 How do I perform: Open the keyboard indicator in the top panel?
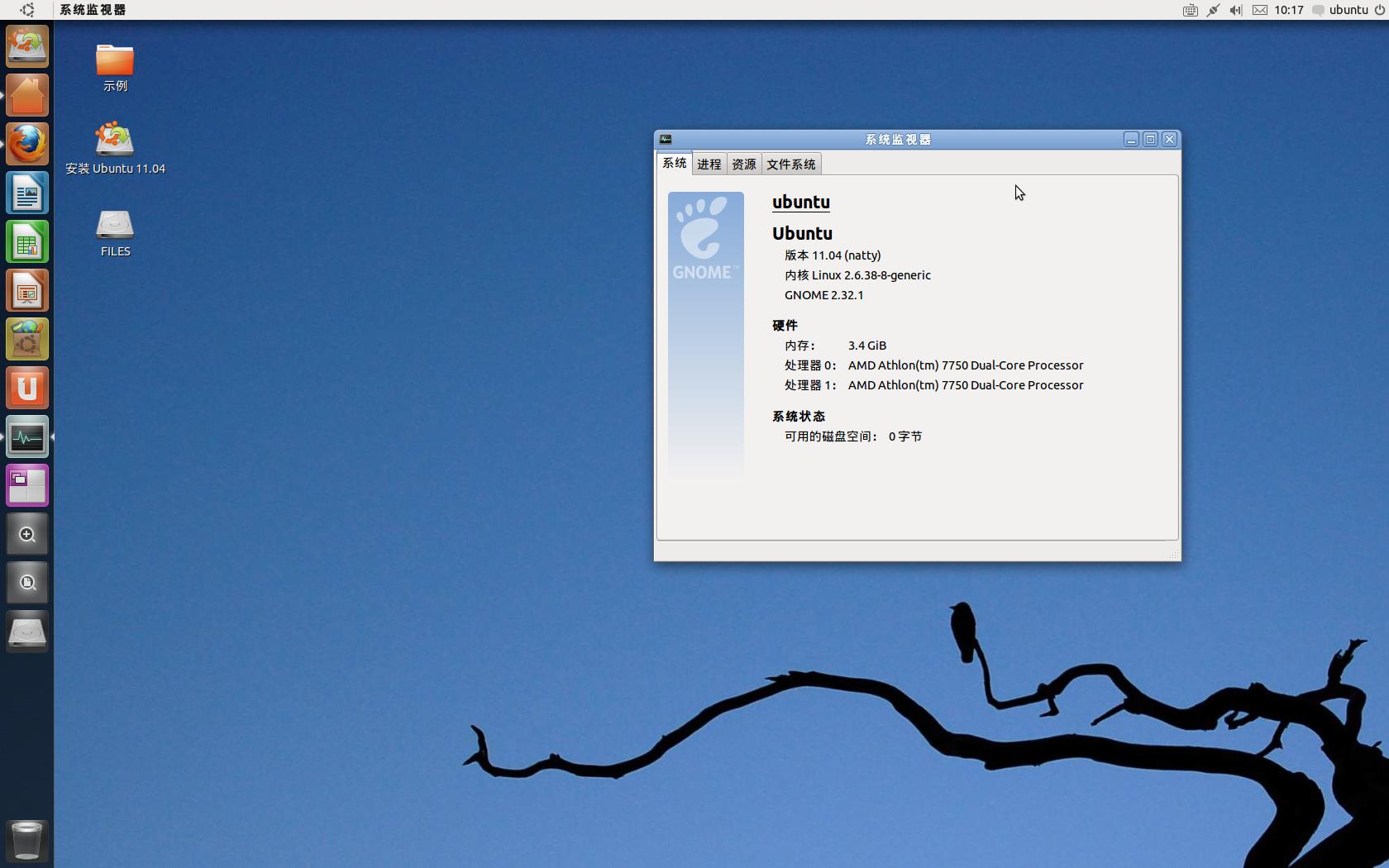[1189, 10]
